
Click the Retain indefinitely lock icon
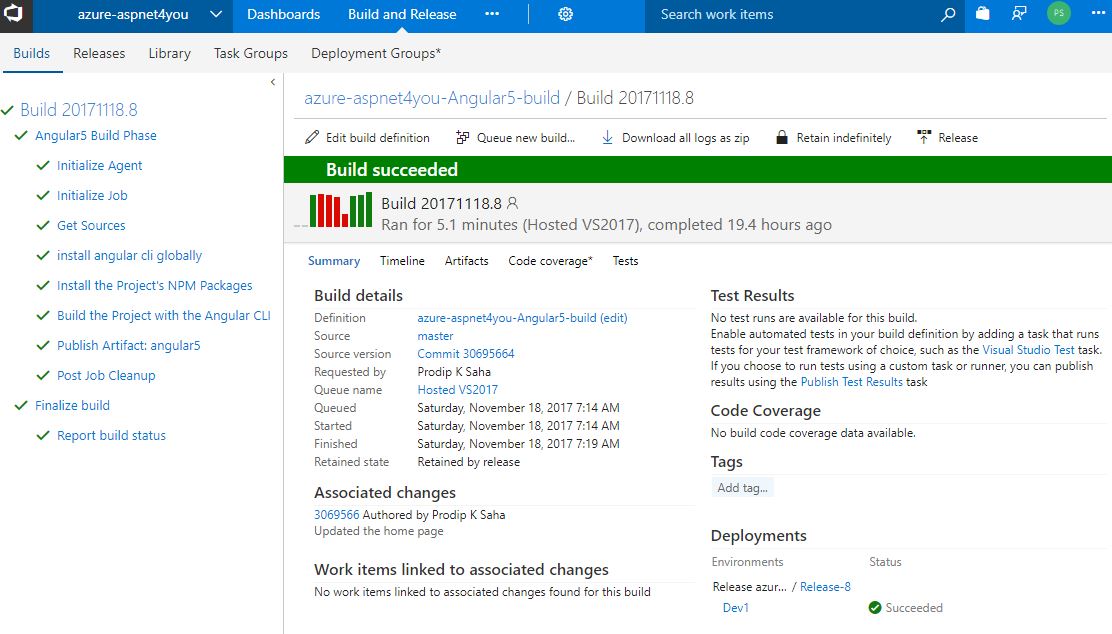pyautogui.click(x=782, y=138)
